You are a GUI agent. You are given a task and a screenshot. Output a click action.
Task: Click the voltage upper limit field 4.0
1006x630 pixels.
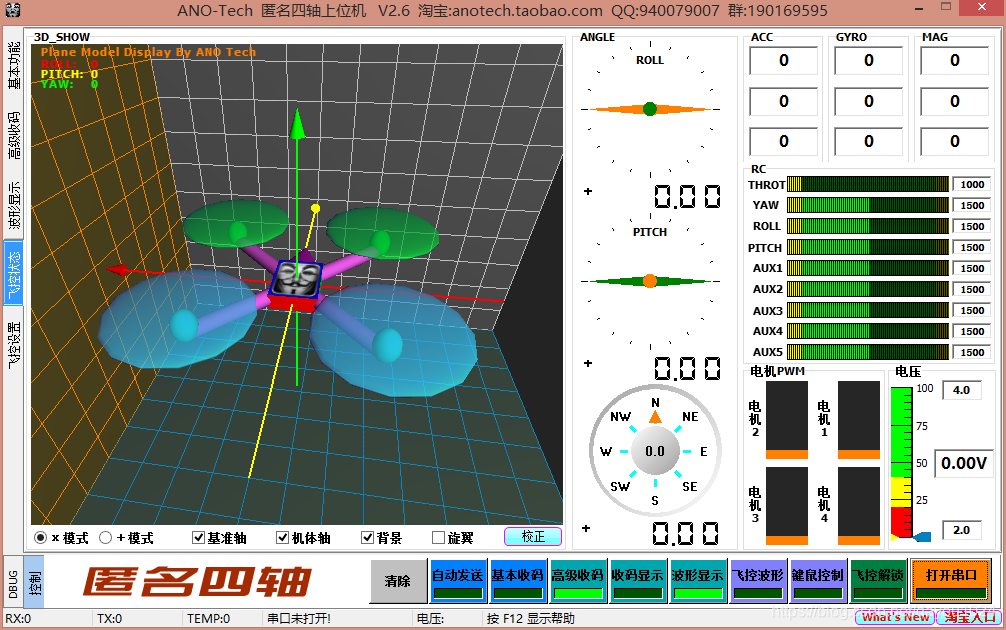coord(961,390)
